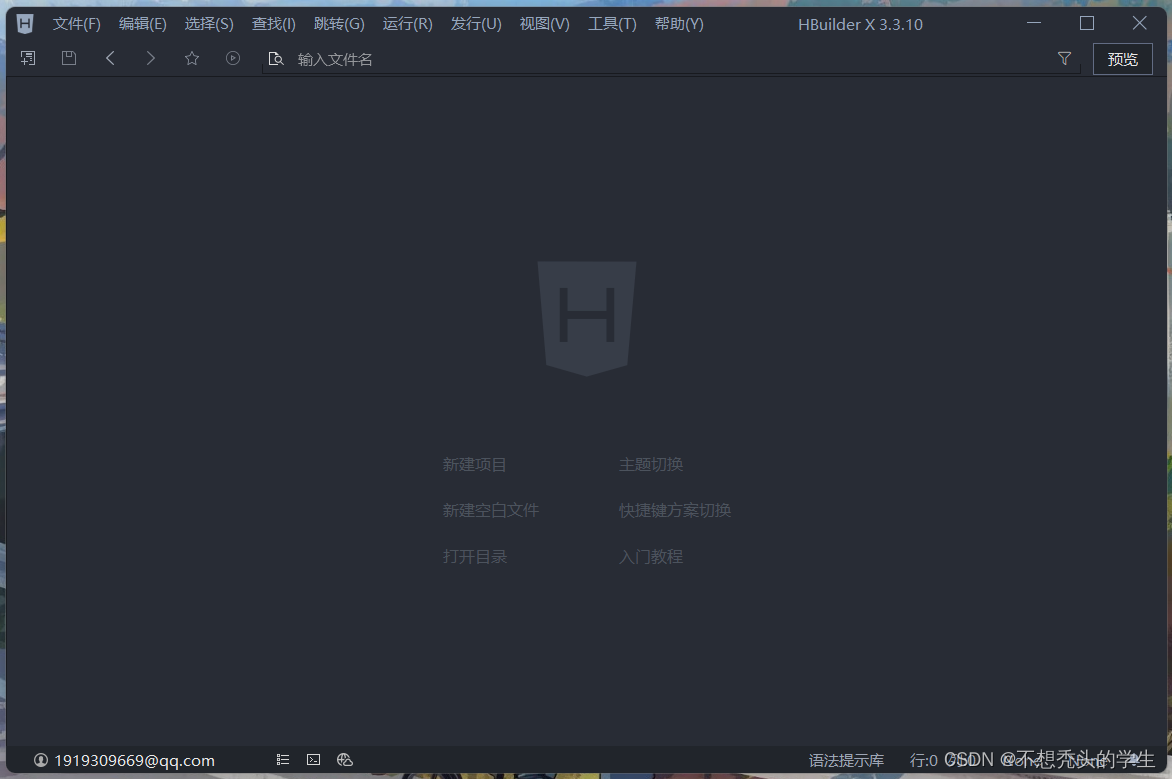Viewport: 1172px width, 779px height.
Task: Click the 快捷键方案切换 link
Action: [675, 510]
